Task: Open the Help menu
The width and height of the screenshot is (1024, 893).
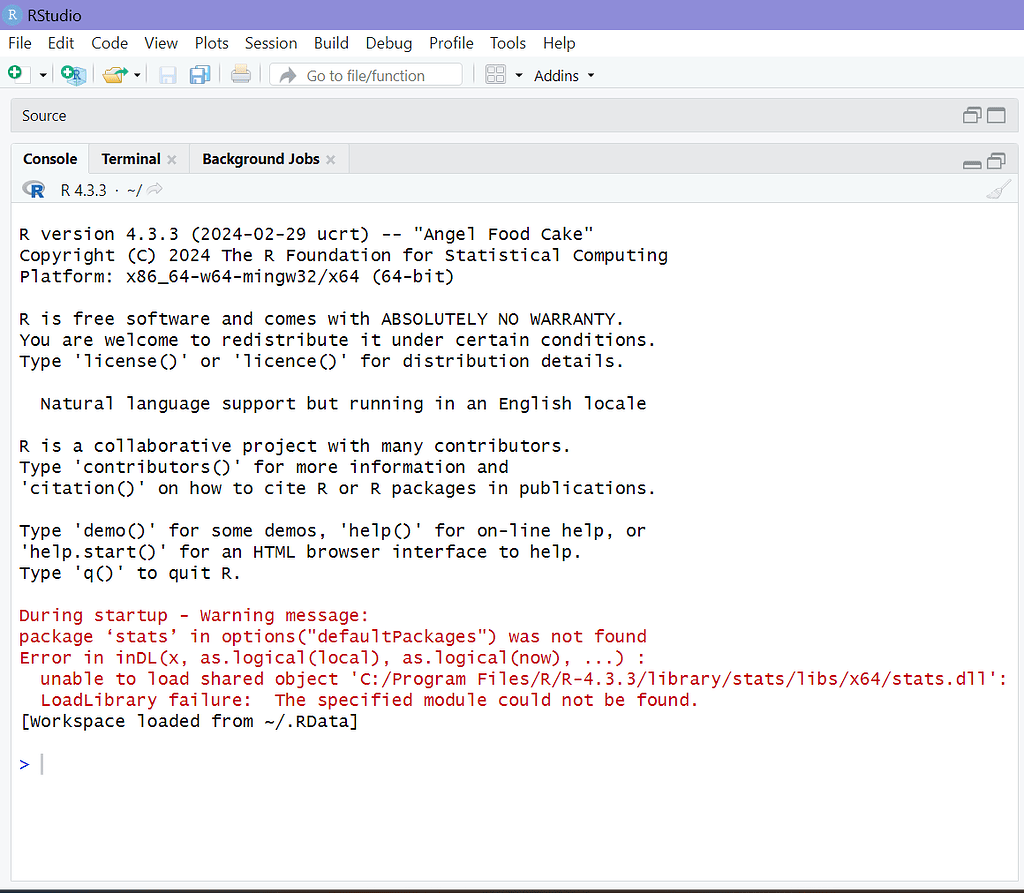Action: coord(559,43)
